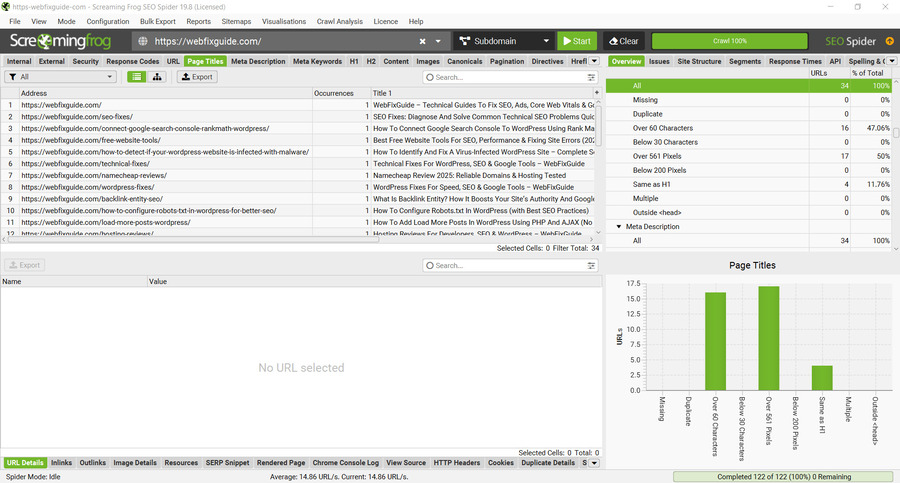Open the File menu
The height and width of the screenshot is (483, 900).
pos(15,21)
